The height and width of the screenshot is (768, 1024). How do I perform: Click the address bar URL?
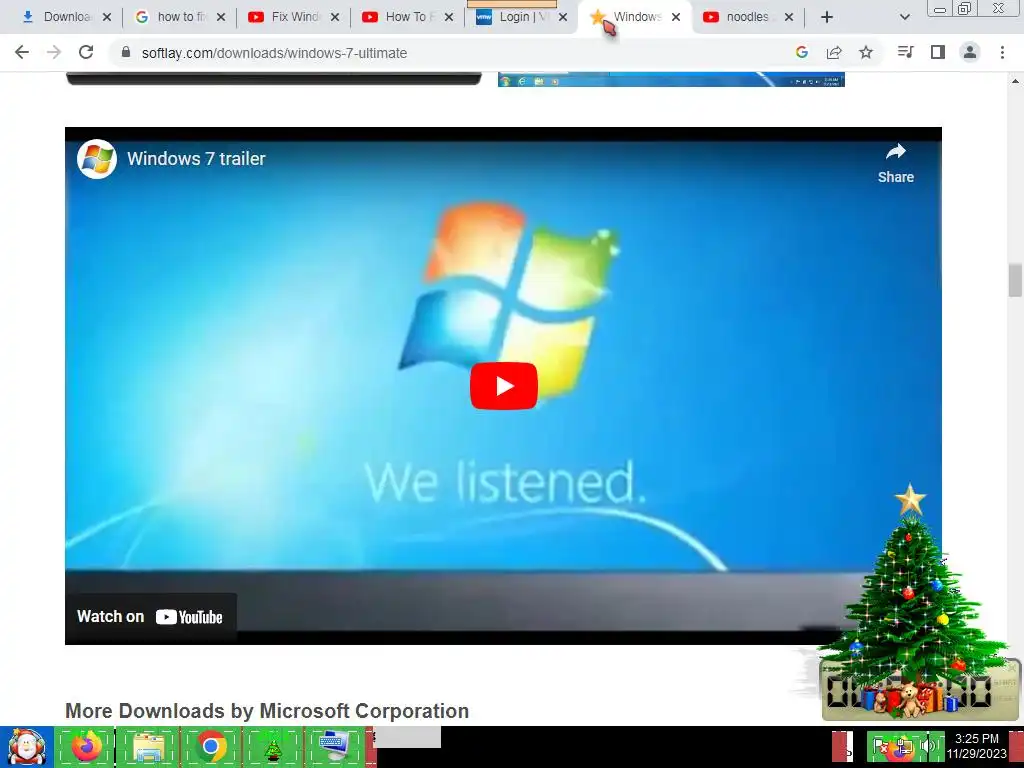point(274,53)
